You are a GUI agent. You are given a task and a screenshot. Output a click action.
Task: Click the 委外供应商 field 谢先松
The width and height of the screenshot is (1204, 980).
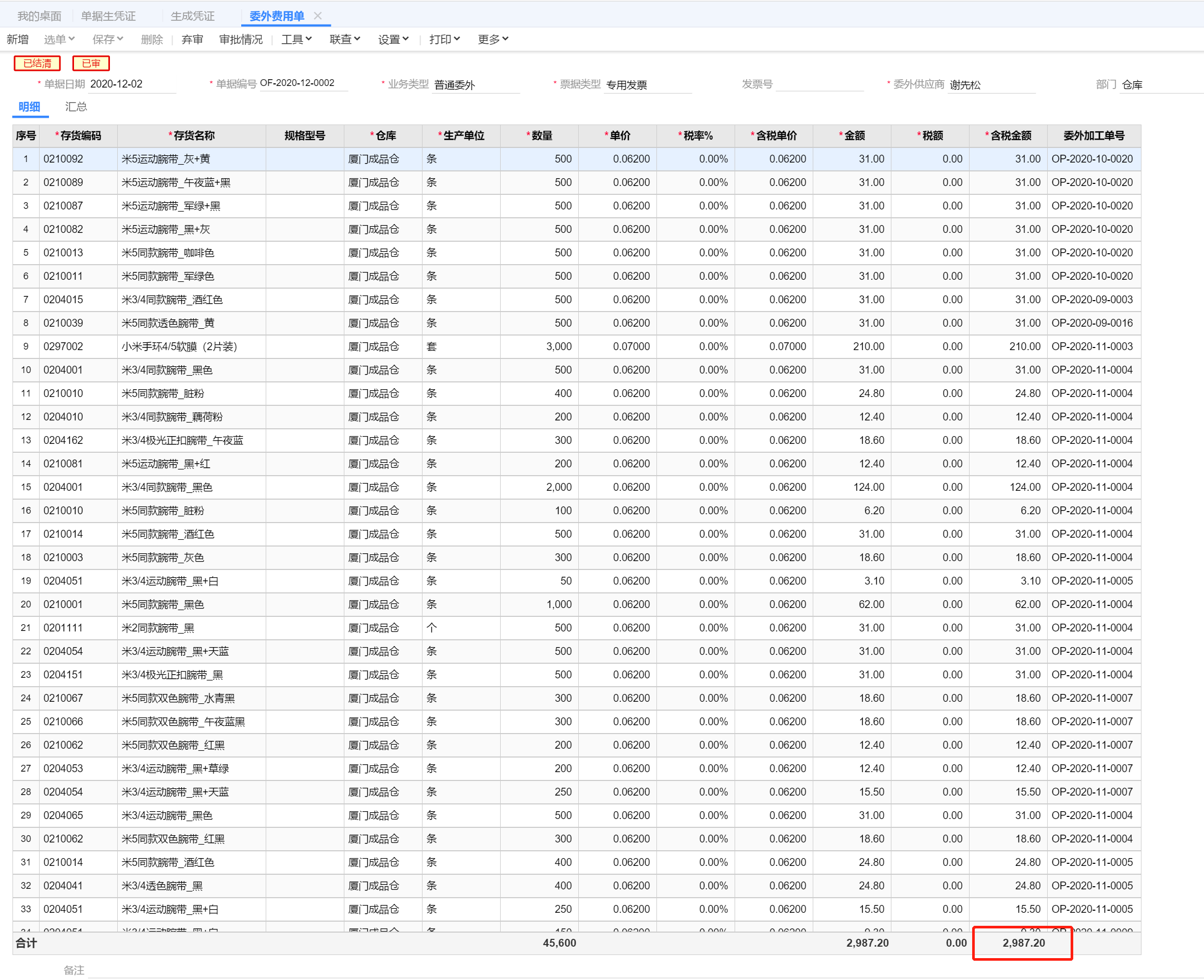pyautogui.click(x=992, y=85)
